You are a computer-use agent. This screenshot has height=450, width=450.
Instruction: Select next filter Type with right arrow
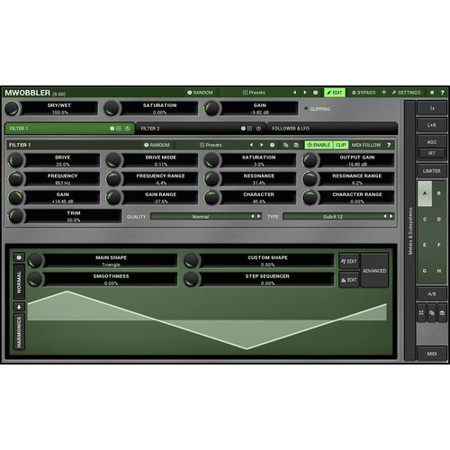(391, 217)
